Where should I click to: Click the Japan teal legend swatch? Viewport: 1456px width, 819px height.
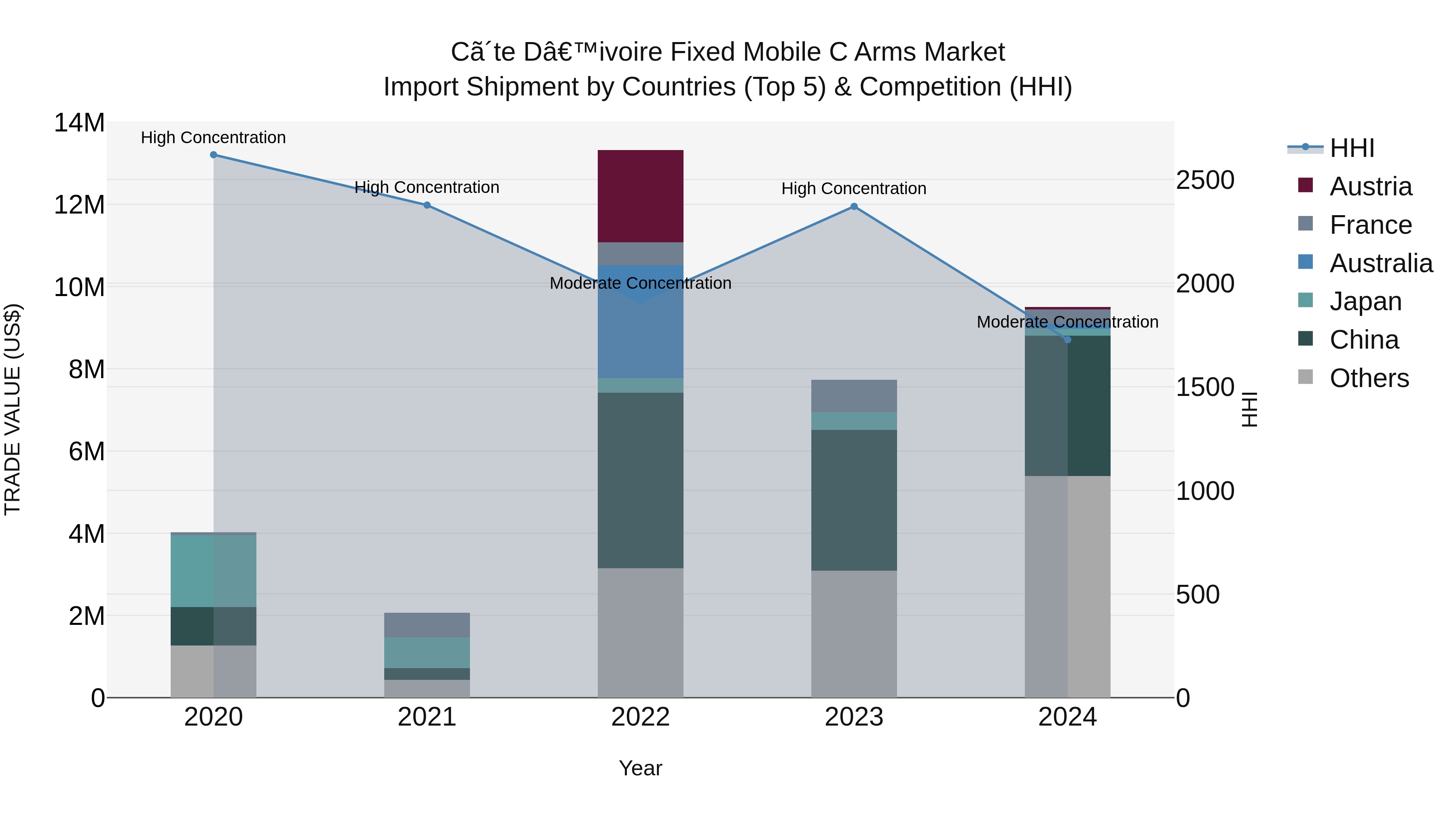tap(1306, 300)
